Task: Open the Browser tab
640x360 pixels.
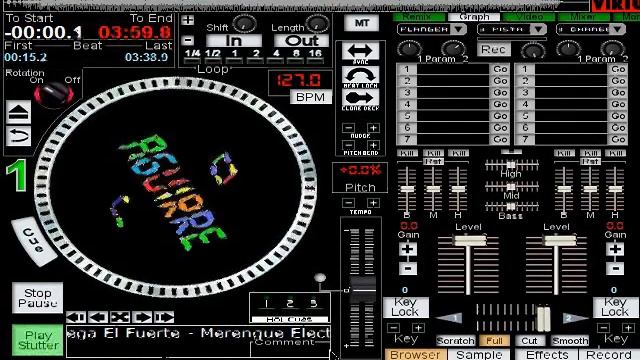Action: [415, 355]
